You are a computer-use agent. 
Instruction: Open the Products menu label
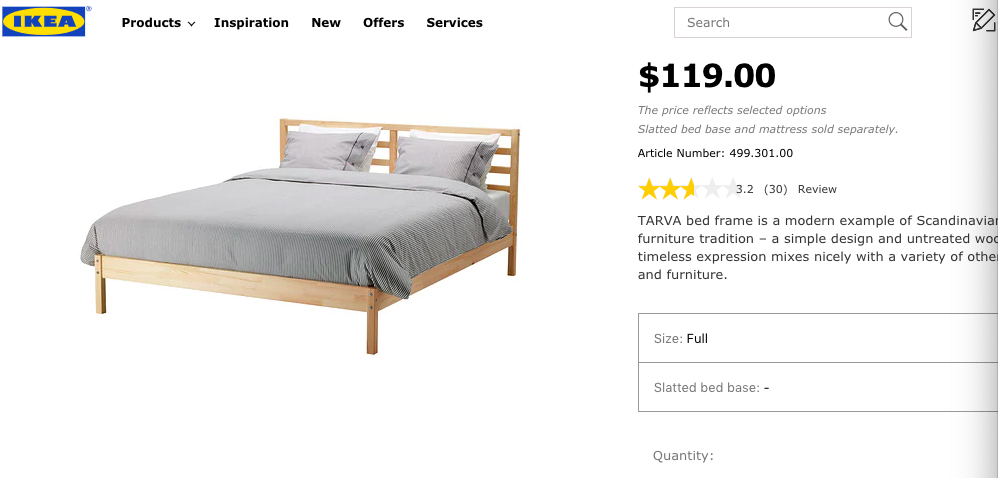(151, 23)
